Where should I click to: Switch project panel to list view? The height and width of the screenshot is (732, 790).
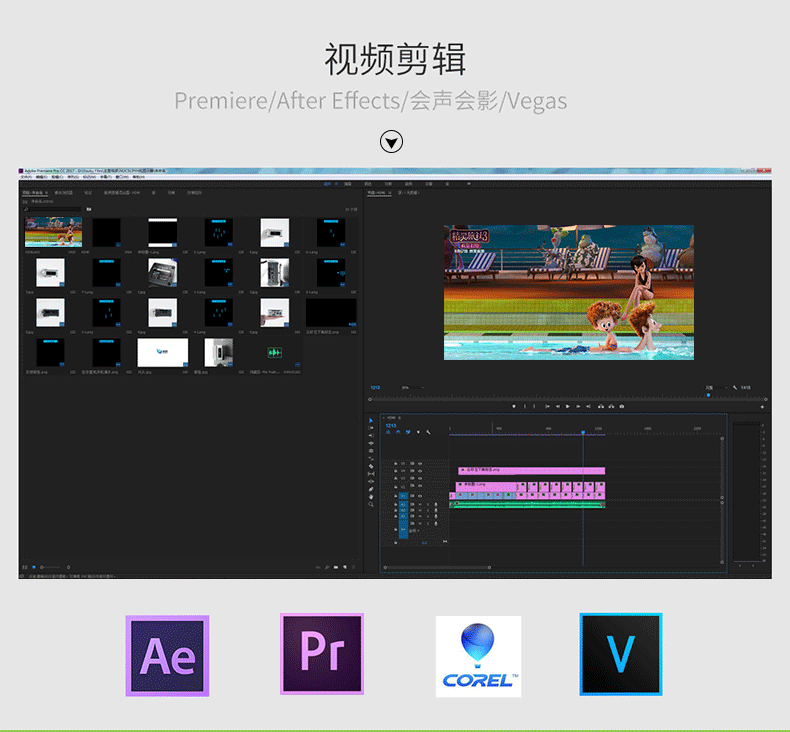click(x=25, y=567)
